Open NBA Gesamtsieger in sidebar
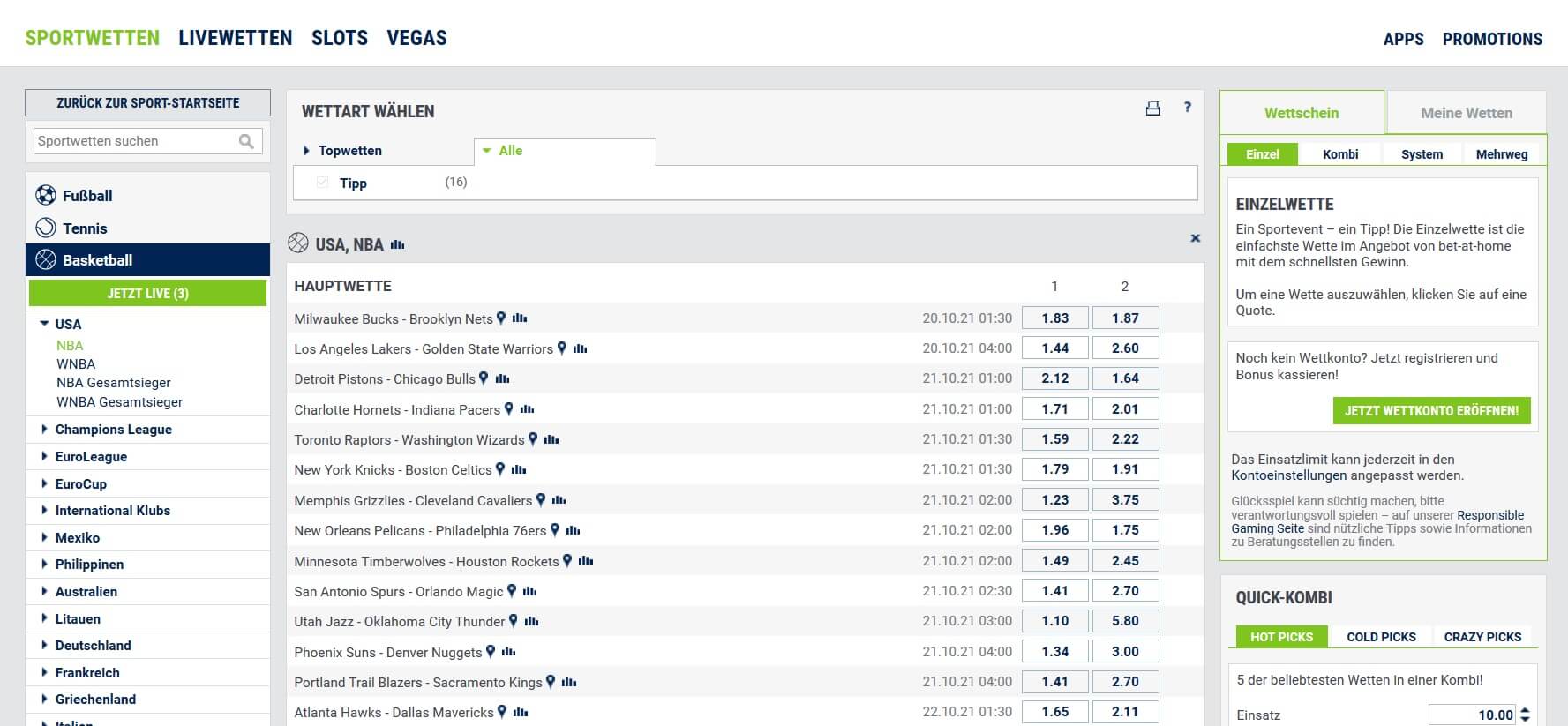Screen dimensions: 1568x726 [114, 383]
